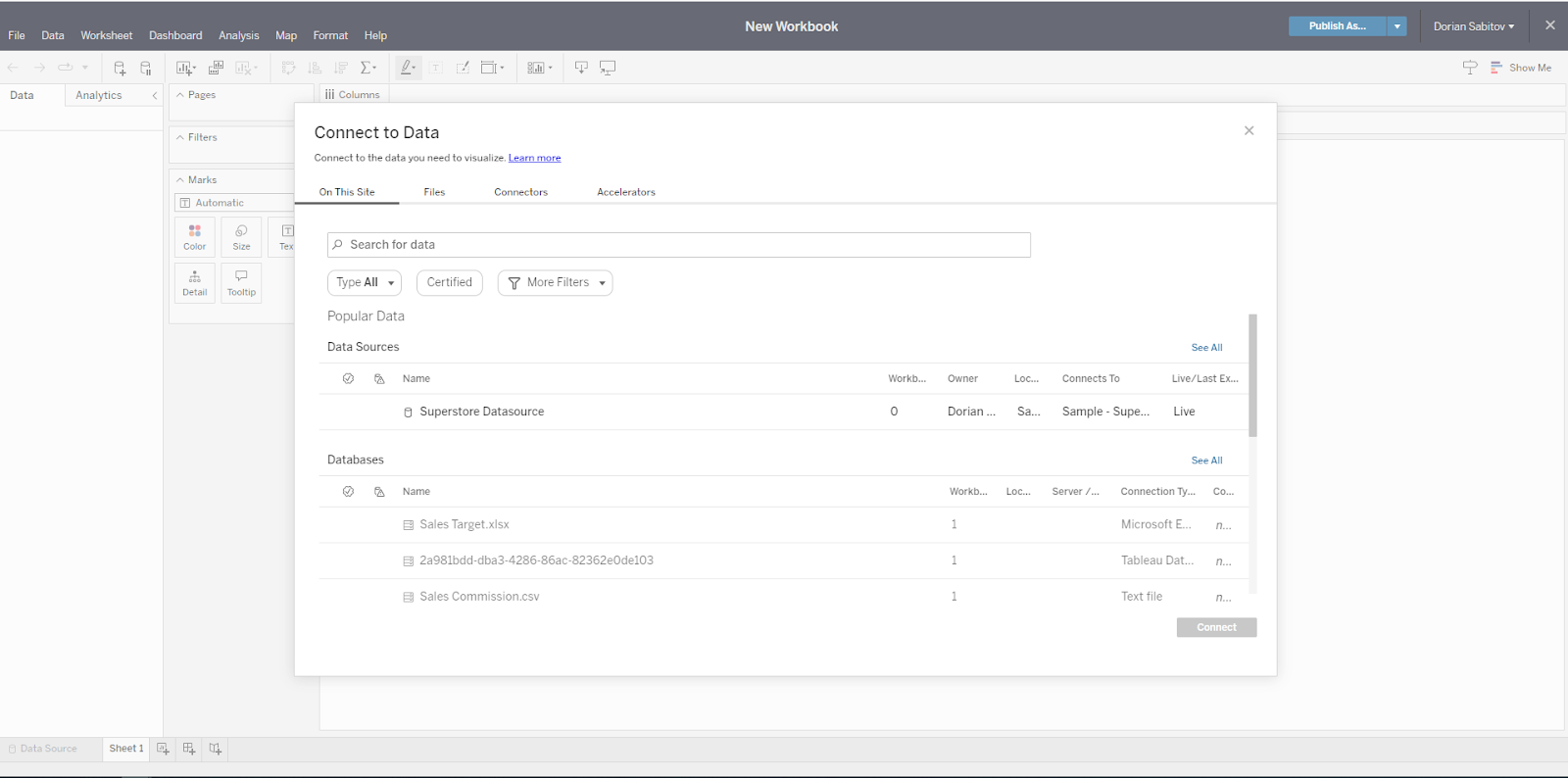This screenshot has width=1568, height=778.
Task: Open the Detail marks card
Action: coord(195,283)
